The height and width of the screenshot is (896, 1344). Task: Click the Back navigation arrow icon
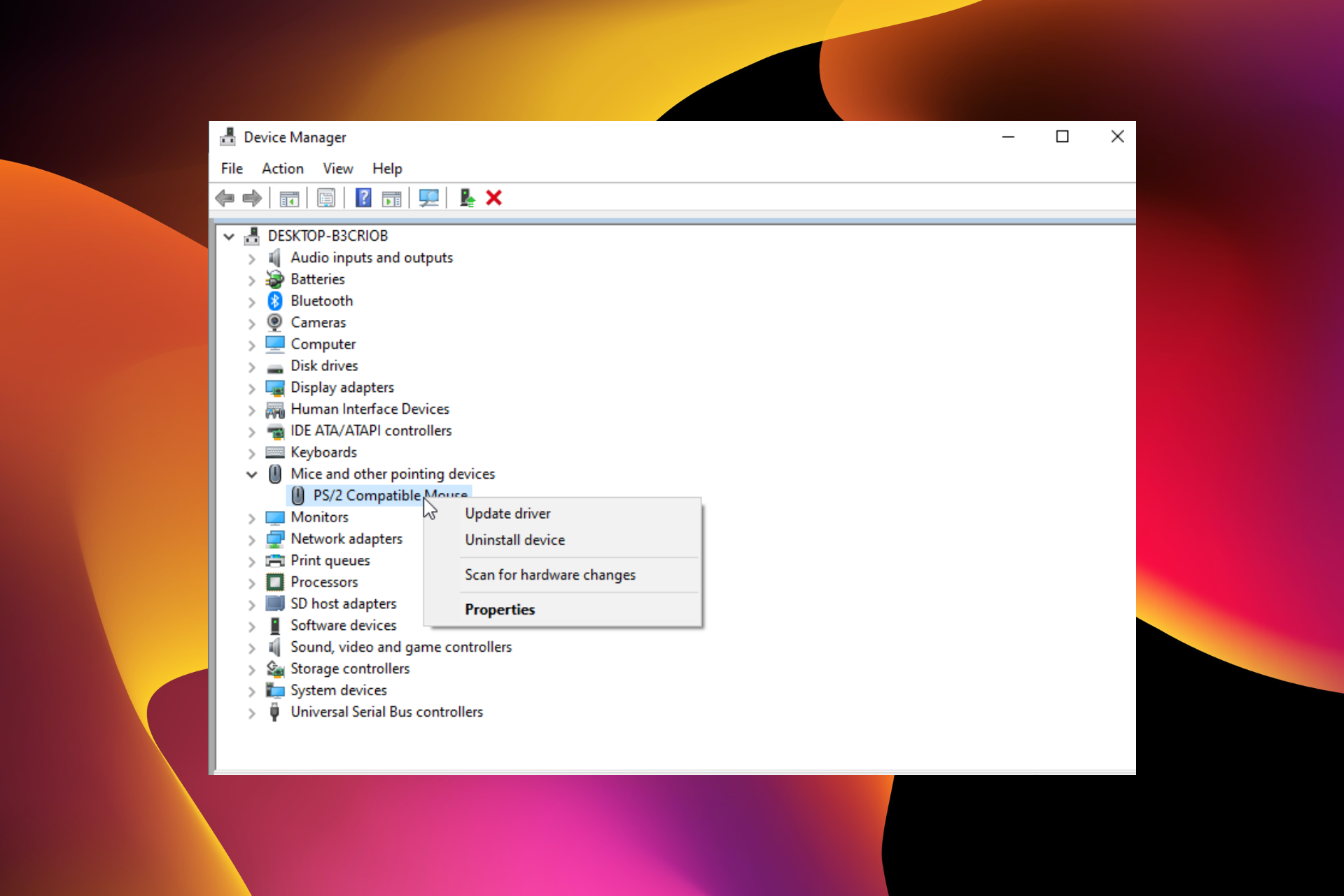pos(224,197)
